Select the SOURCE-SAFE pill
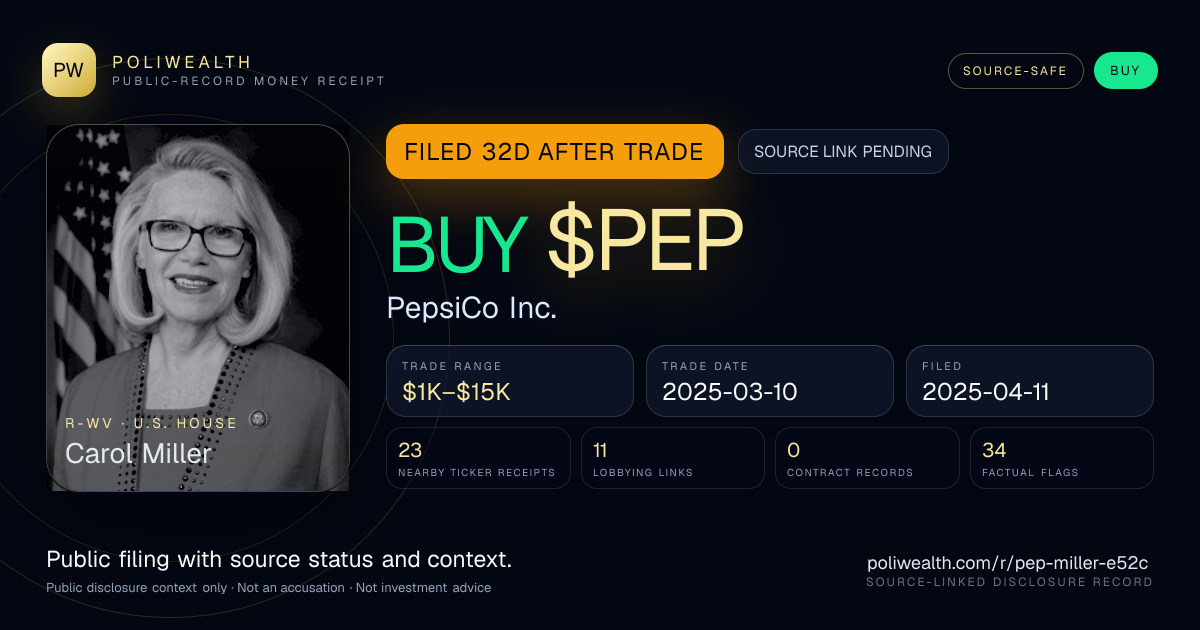Viewport: 1200px width, 630px height. pos(1016,71)
